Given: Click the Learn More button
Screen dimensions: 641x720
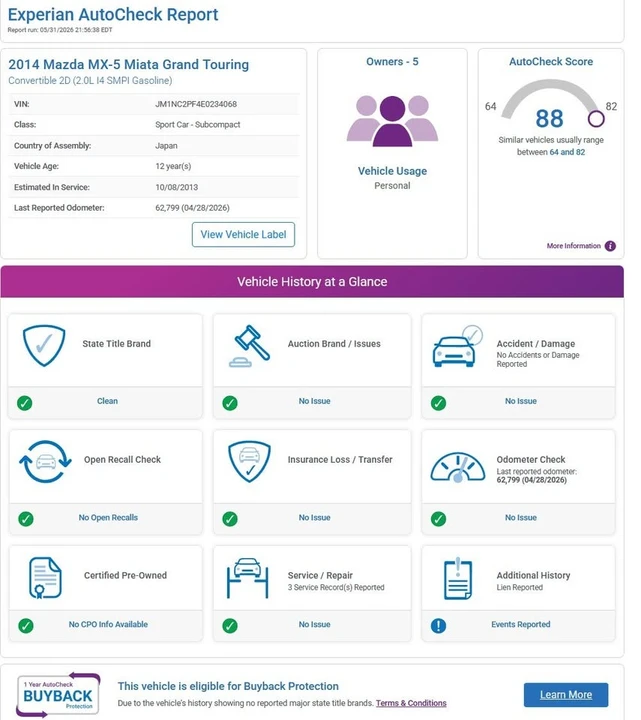Looking at the screenshot, I should [566, 695].
